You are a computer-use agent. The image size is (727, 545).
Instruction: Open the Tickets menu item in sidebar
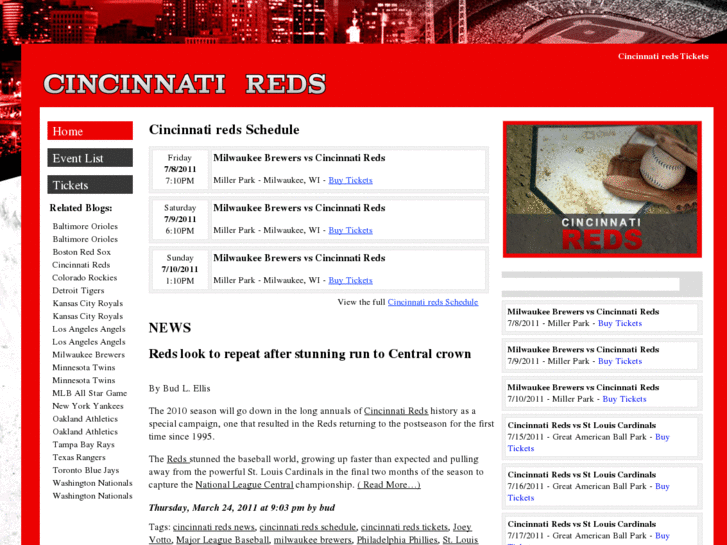click(x=90, y=185)
